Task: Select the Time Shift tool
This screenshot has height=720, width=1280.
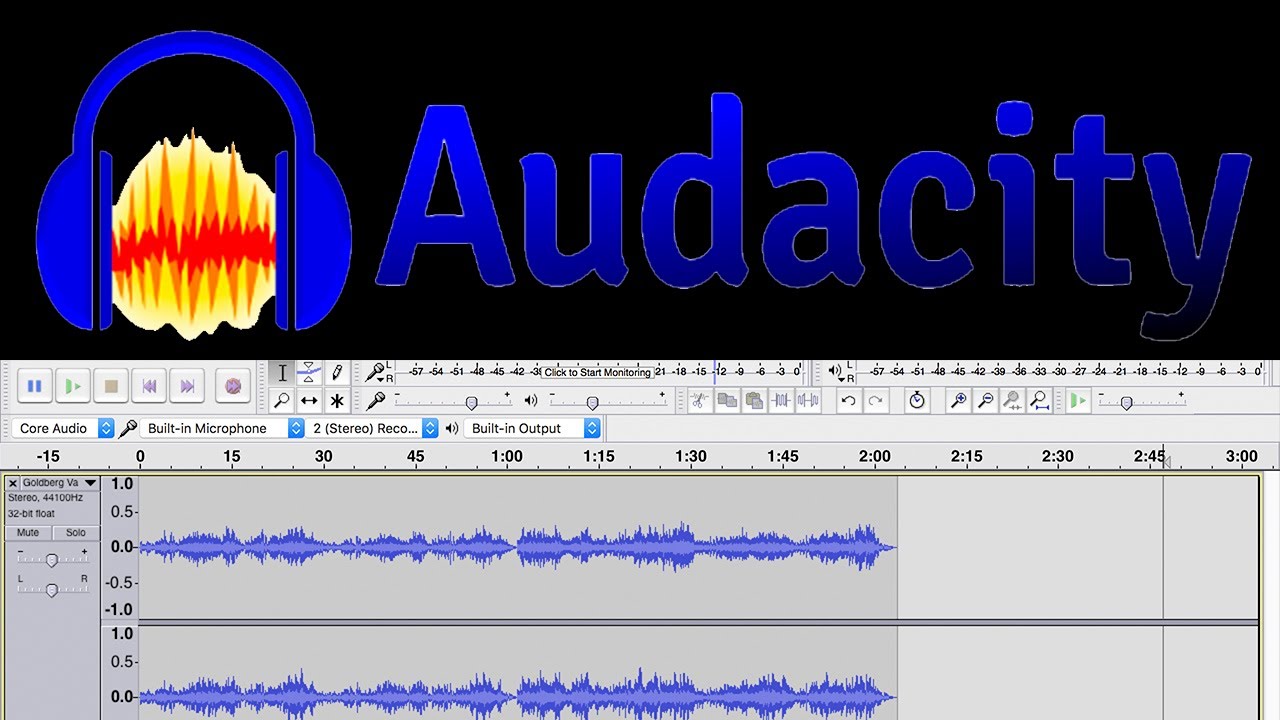Action: 309,401
